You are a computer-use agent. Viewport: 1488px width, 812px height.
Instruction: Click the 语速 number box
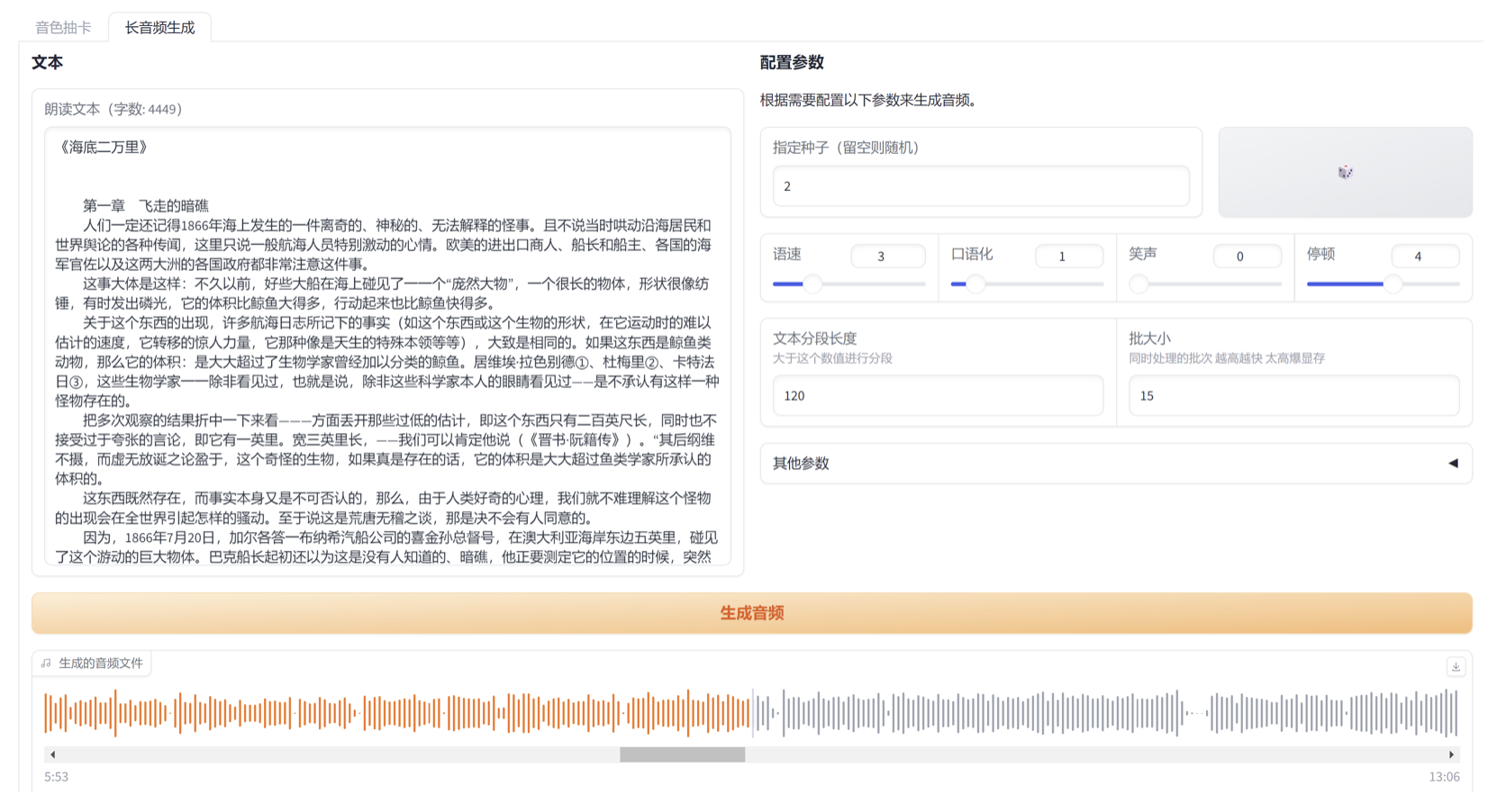click(888, 257)
